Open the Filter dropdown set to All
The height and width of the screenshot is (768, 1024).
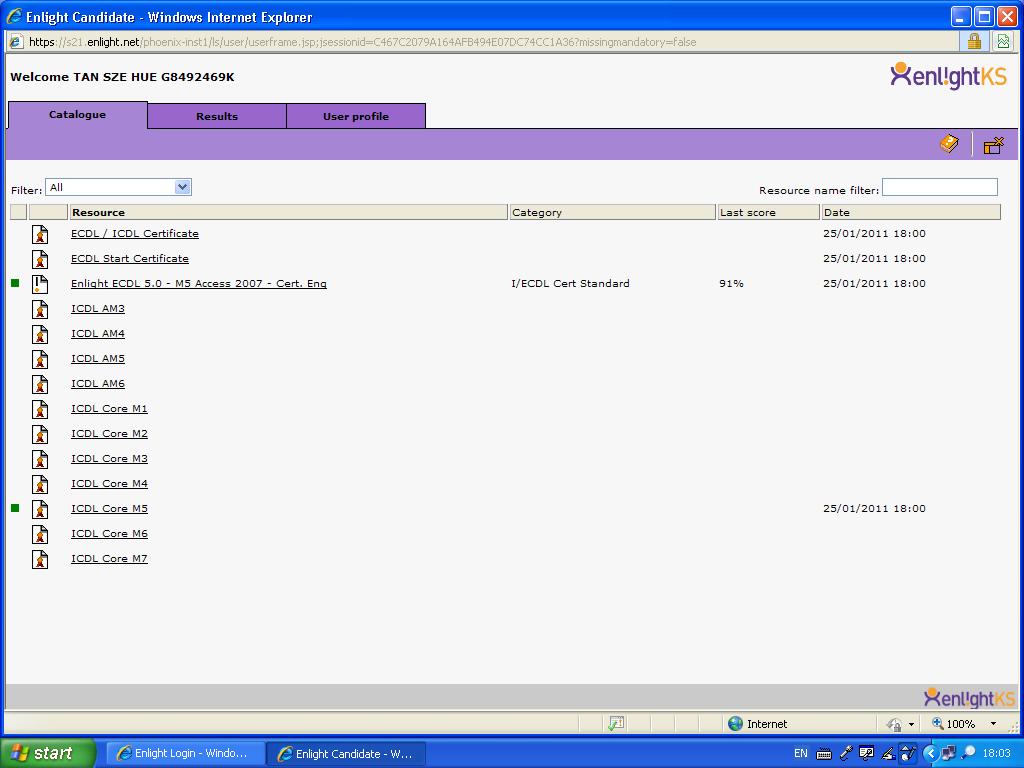[118, 187]
